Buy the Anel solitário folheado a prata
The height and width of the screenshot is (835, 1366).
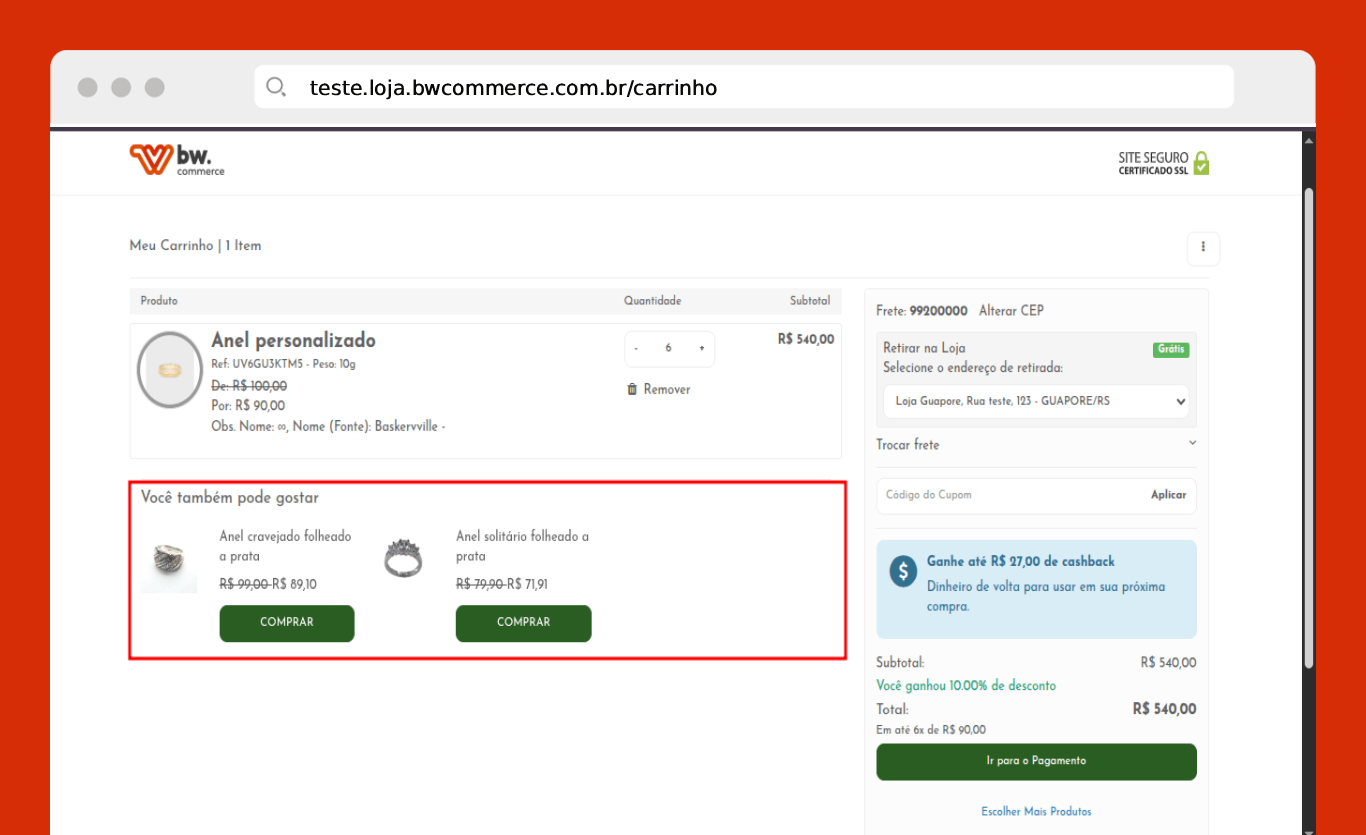coord(523,623)
